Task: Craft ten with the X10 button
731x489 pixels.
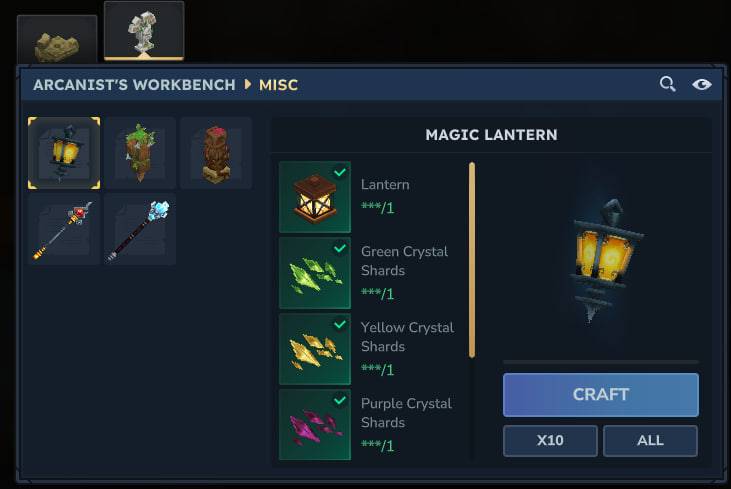Action: [x=550, y=440]
